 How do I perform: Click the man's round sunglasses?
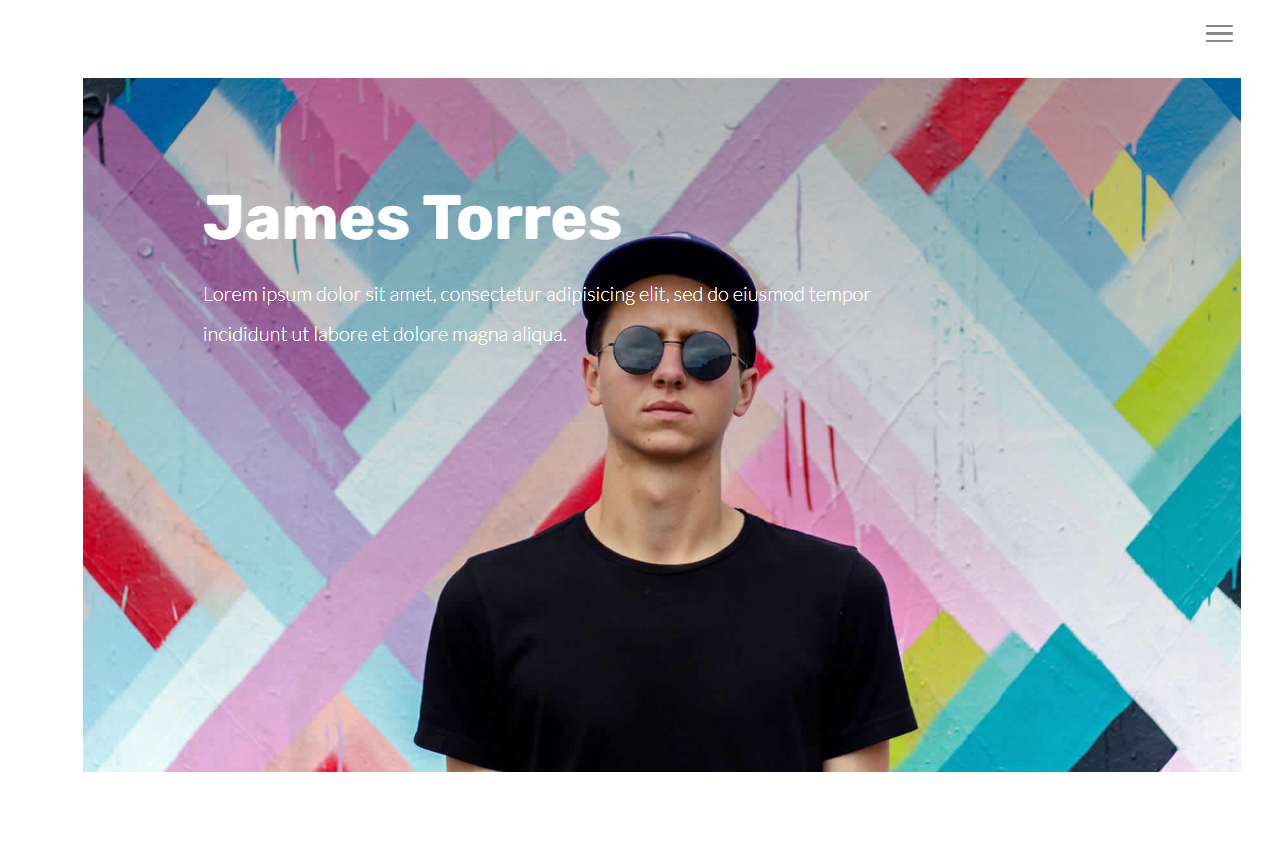(x=671, y=352)
